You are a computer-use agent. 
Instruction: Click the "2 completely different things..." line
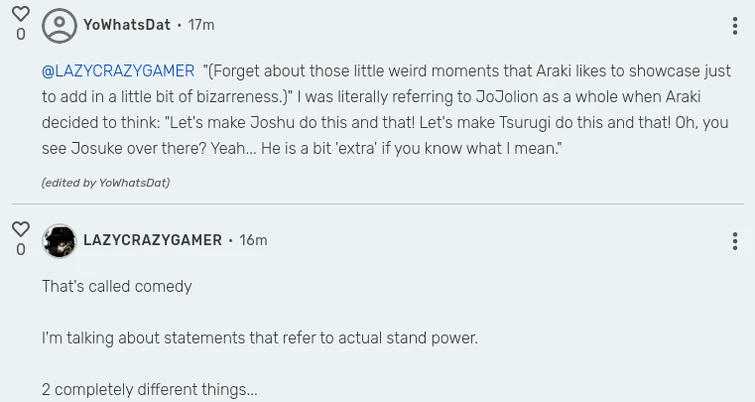pyautogui.click(x=150, y=389)
